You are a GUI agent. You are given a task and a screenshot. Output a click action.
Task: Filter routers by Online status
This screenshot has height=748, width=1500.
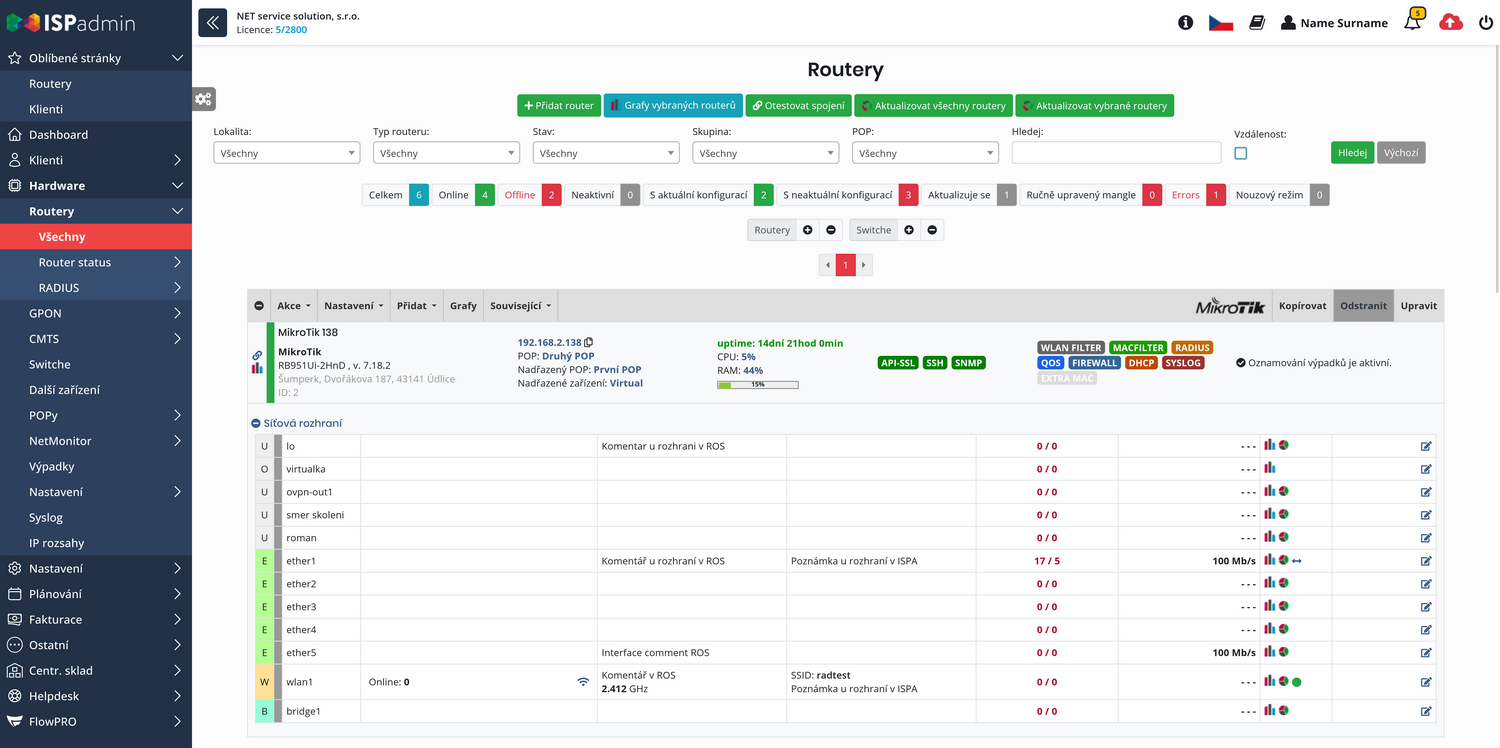463,195
